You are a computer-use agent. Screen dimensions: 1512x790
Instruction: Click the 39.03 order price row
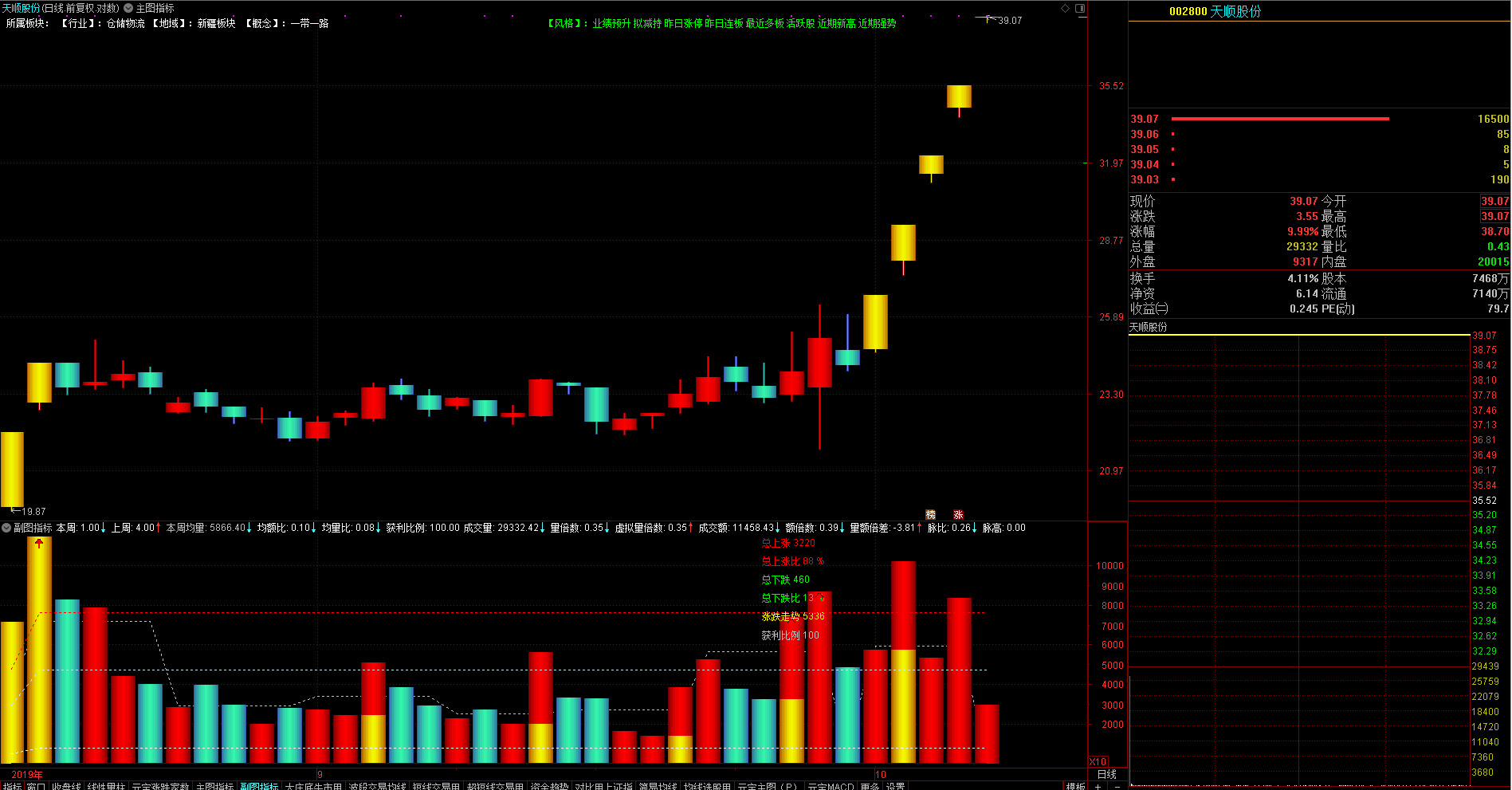(x=1319, y=179)
